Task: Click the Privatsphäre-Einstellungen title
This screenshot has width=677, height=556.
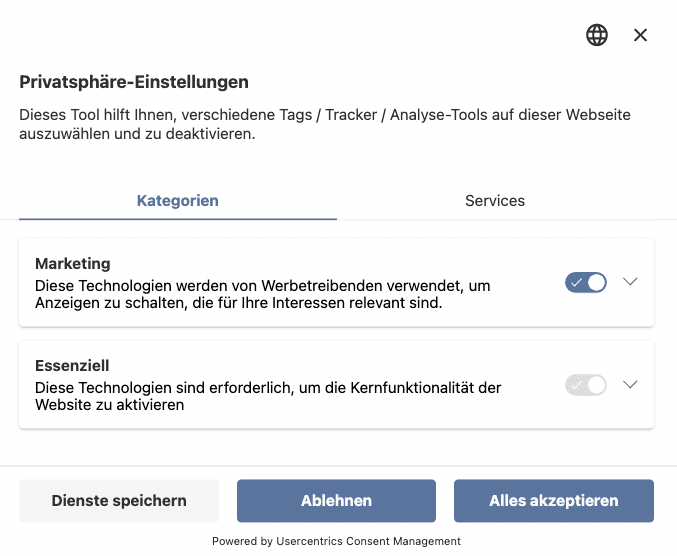Action: [x=134, y=82]
